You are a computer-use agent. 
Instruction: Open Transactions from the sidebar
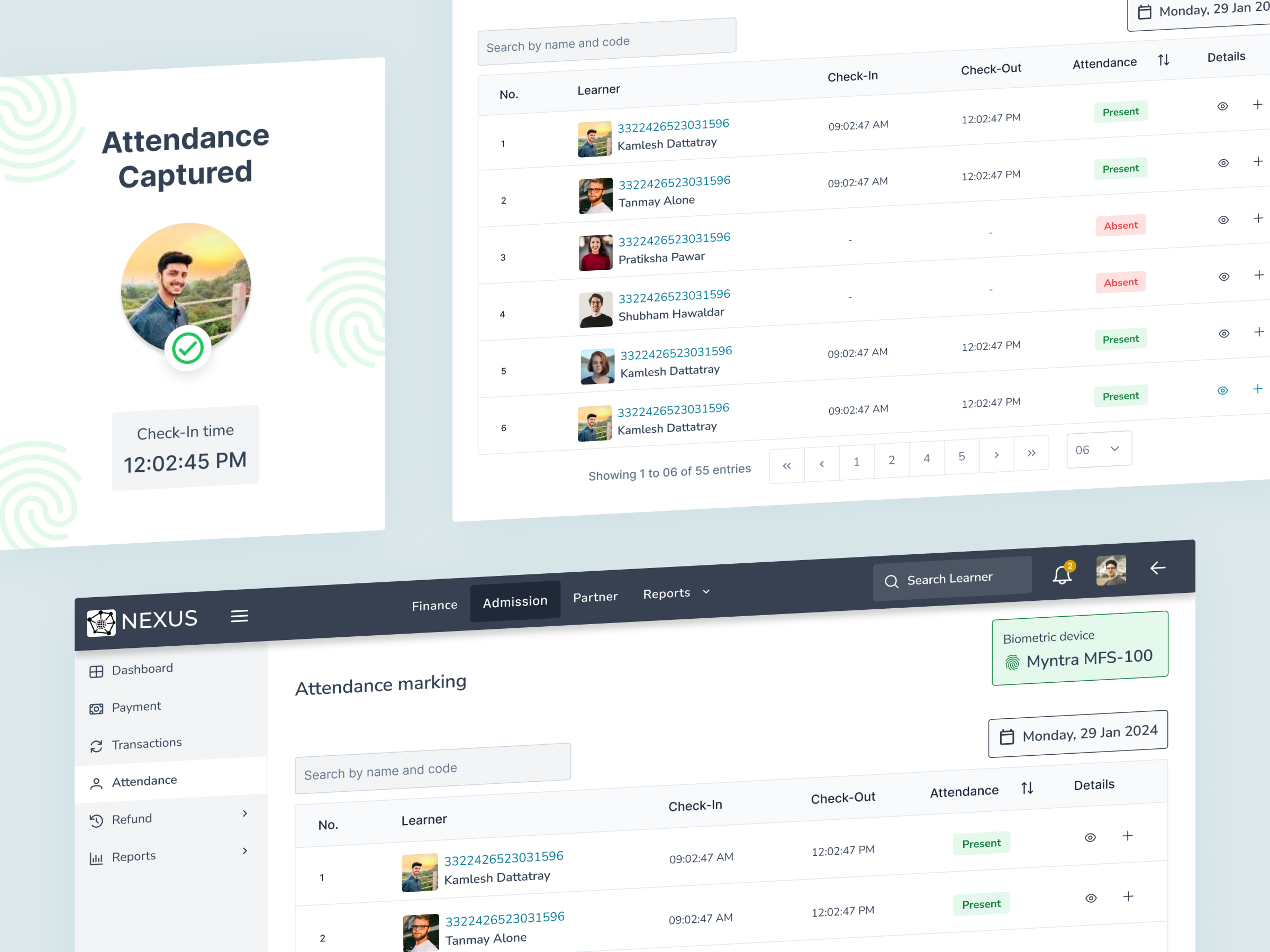click(x=147, y=743)
